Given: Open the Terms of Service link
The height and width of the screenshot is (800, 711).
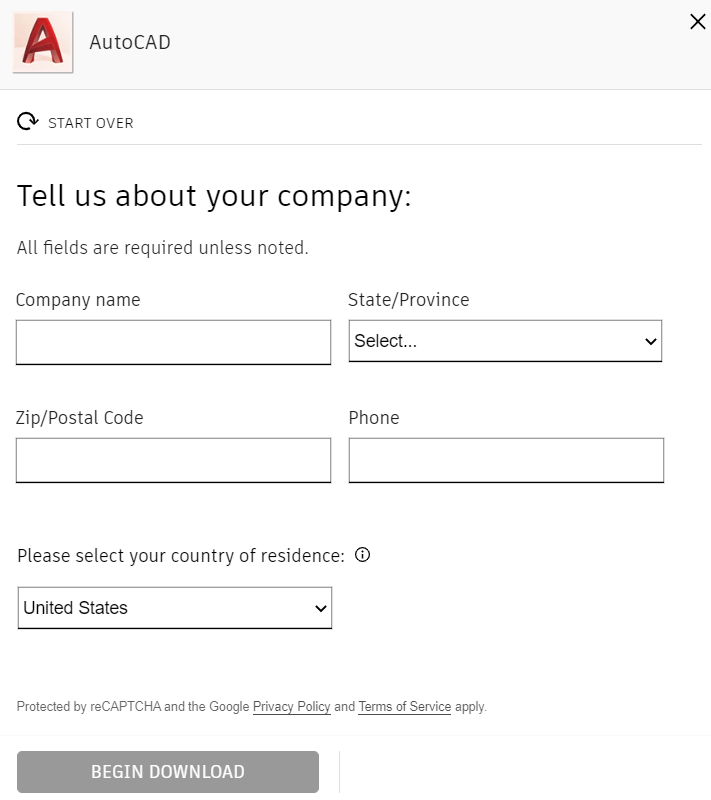Looking at the screenshot, I should 404,707.
